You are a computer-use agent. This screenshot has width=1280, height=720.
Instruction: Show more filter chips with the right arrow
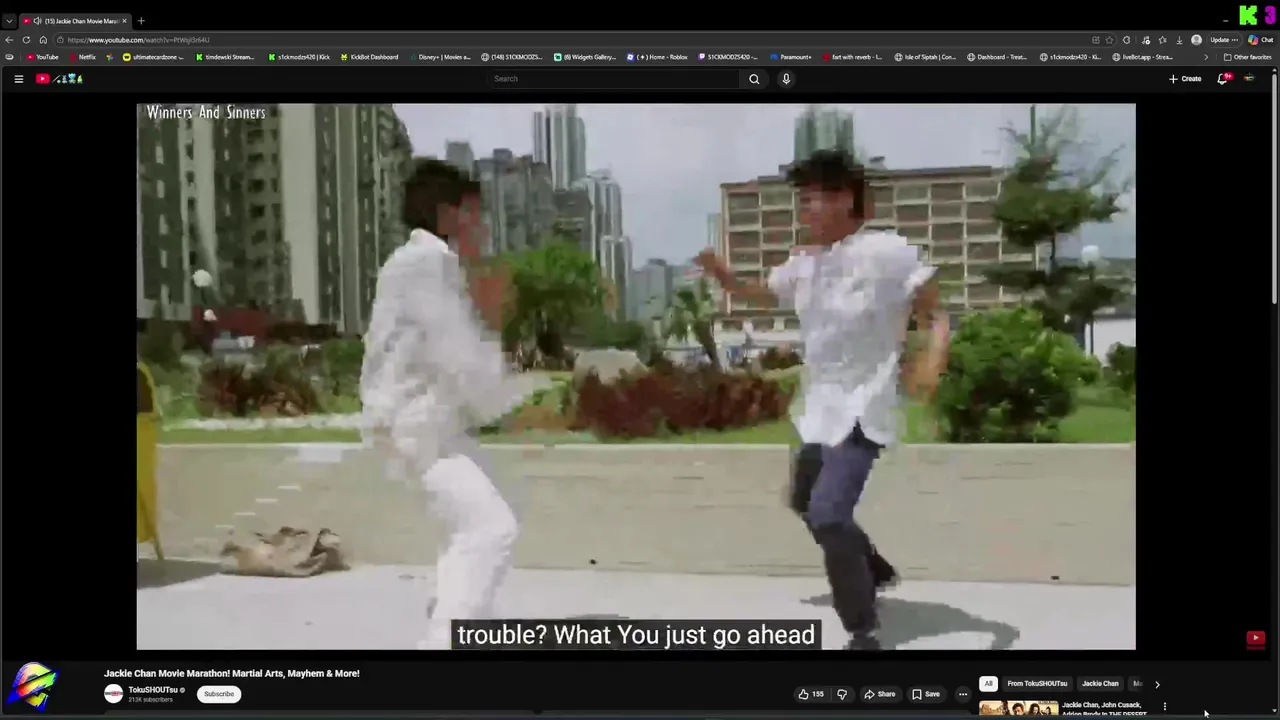(x=1157, y=684)
